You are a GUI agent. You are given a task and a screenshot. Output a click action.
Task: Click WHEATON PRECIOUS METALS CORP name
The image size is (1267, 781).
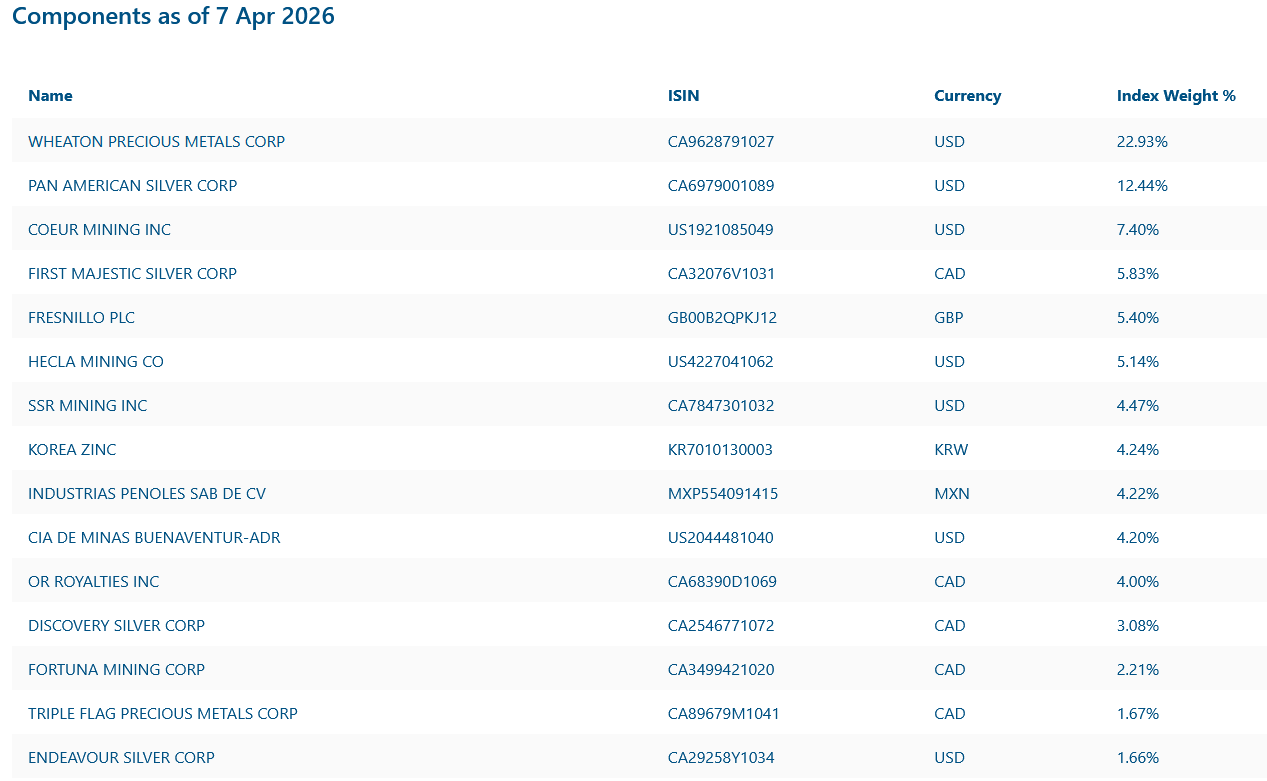tap(156, 142)
